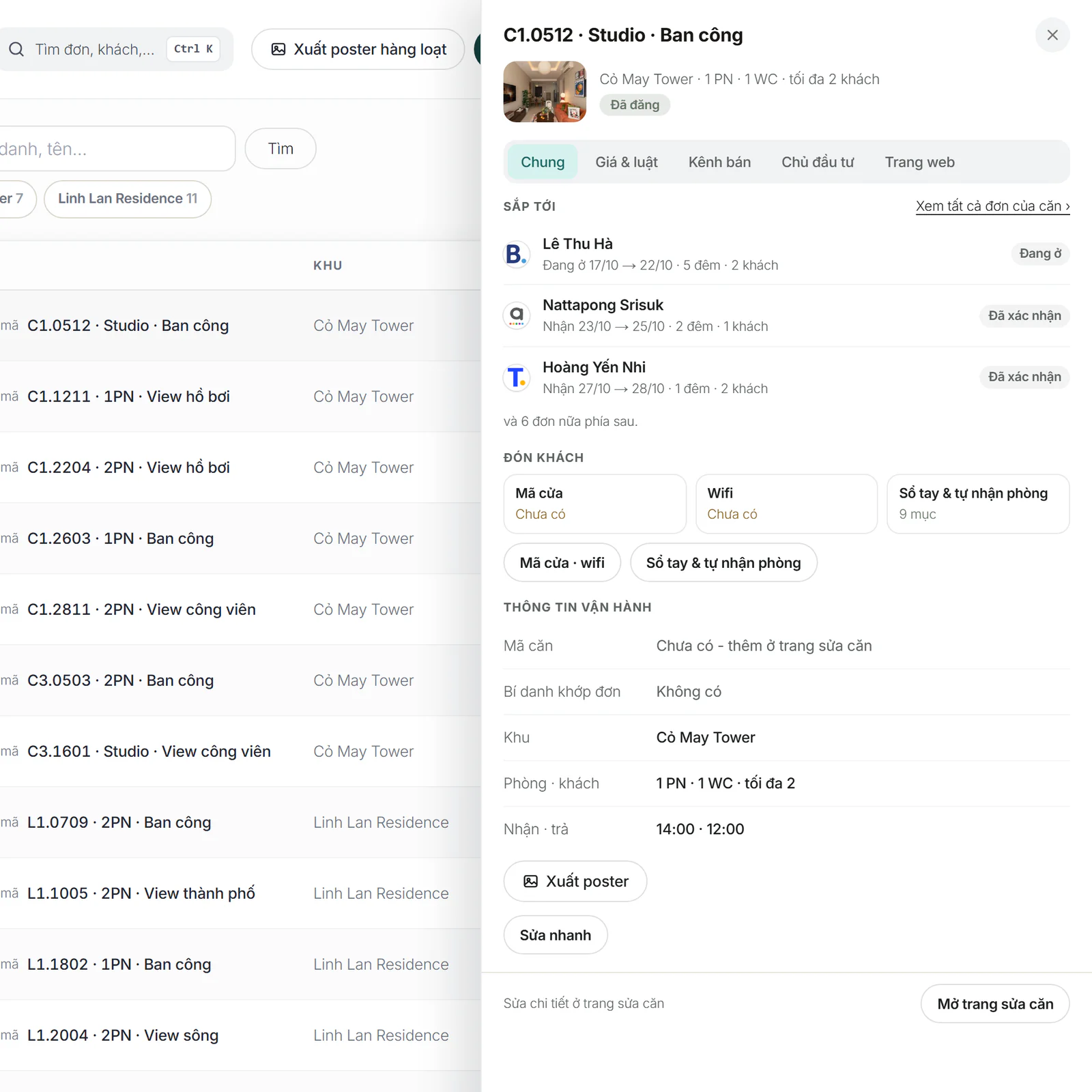Click the Agoda icon beside Nattapong Srisuk
This screenshot has height=1092, width=1092.
tap(517, 315)
